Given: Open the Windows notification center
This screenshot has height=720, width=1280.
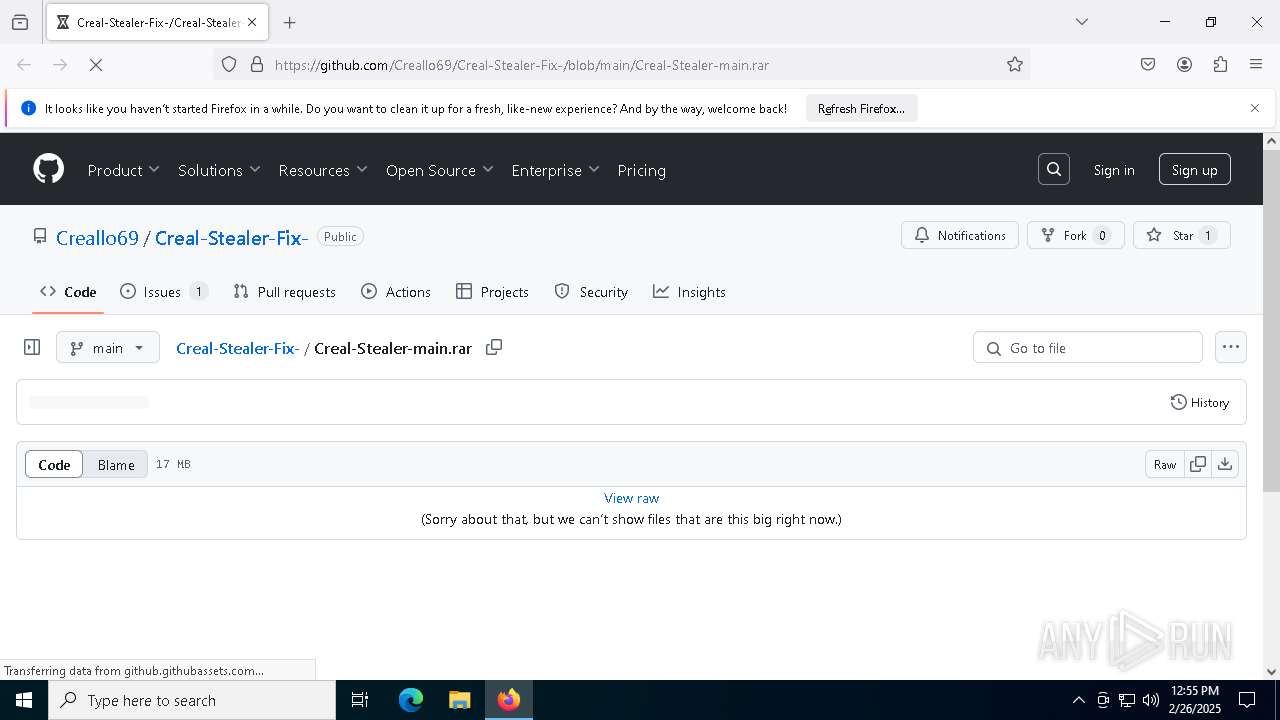Looking at the screenshot, I should (x=1247, y=700).
